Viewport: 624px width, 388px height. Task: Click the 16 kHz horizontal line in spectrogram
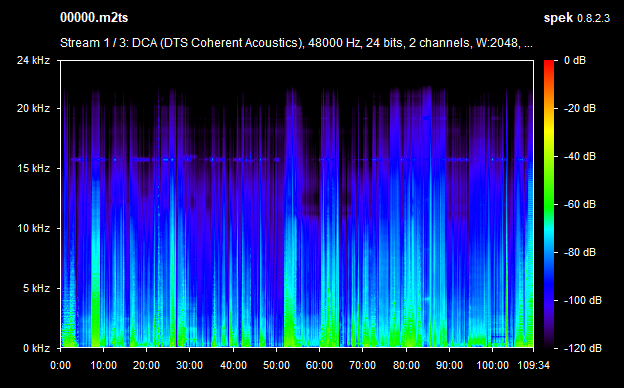point(297,160)
